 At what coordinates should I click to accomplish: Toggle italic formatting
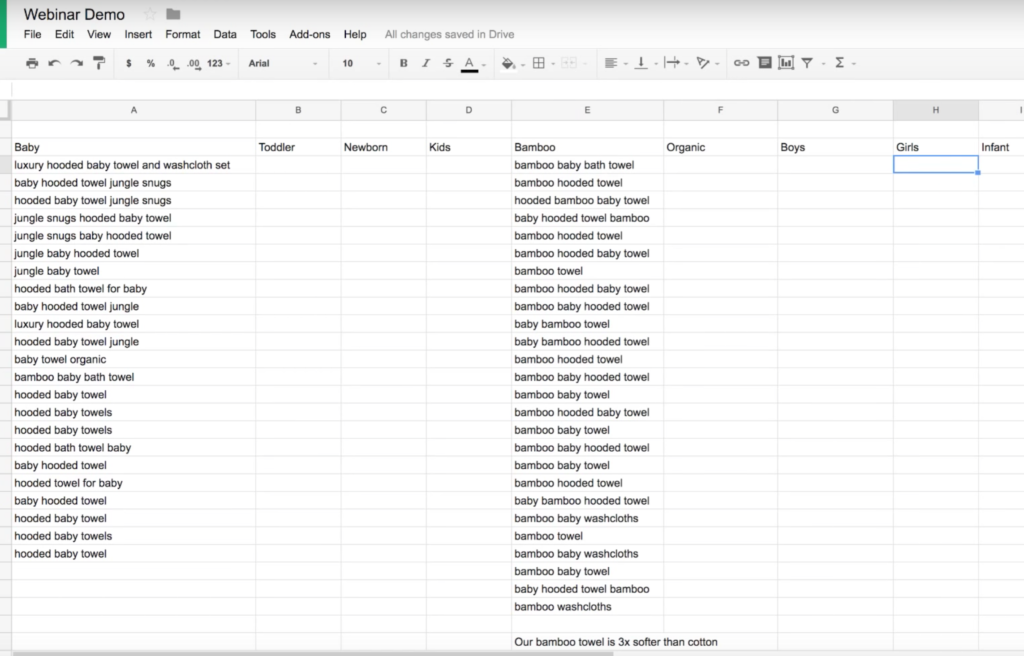pos(426,63)
